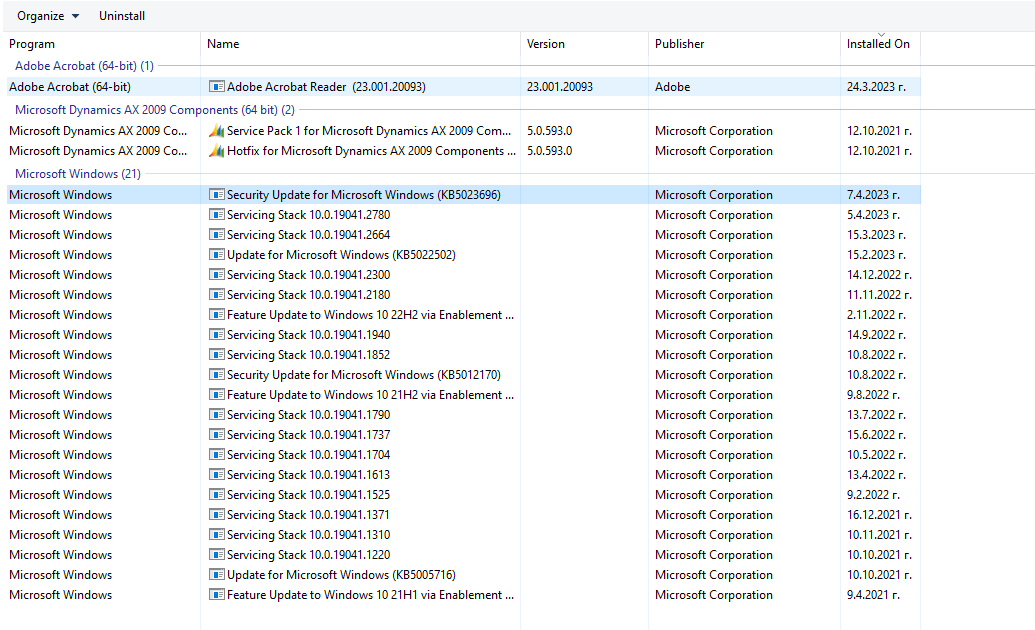Click the Security Update KB5023696 icon

click(216, 194)
